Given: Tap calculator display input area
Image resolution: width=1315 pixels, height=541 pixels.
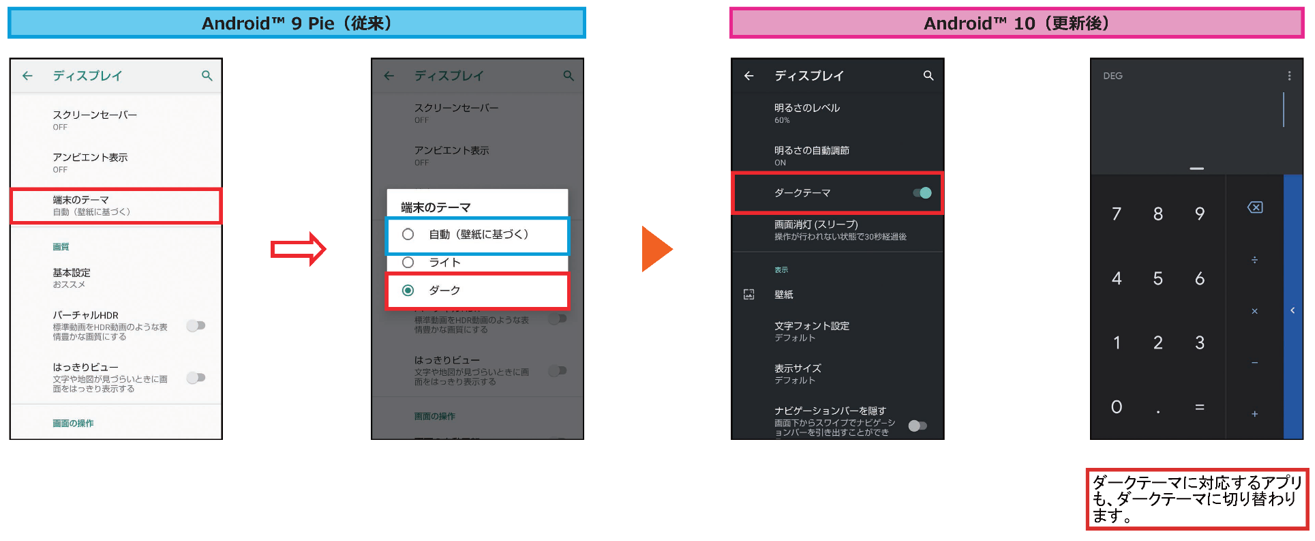Looking at the screenshot, I should [1196, 110].
